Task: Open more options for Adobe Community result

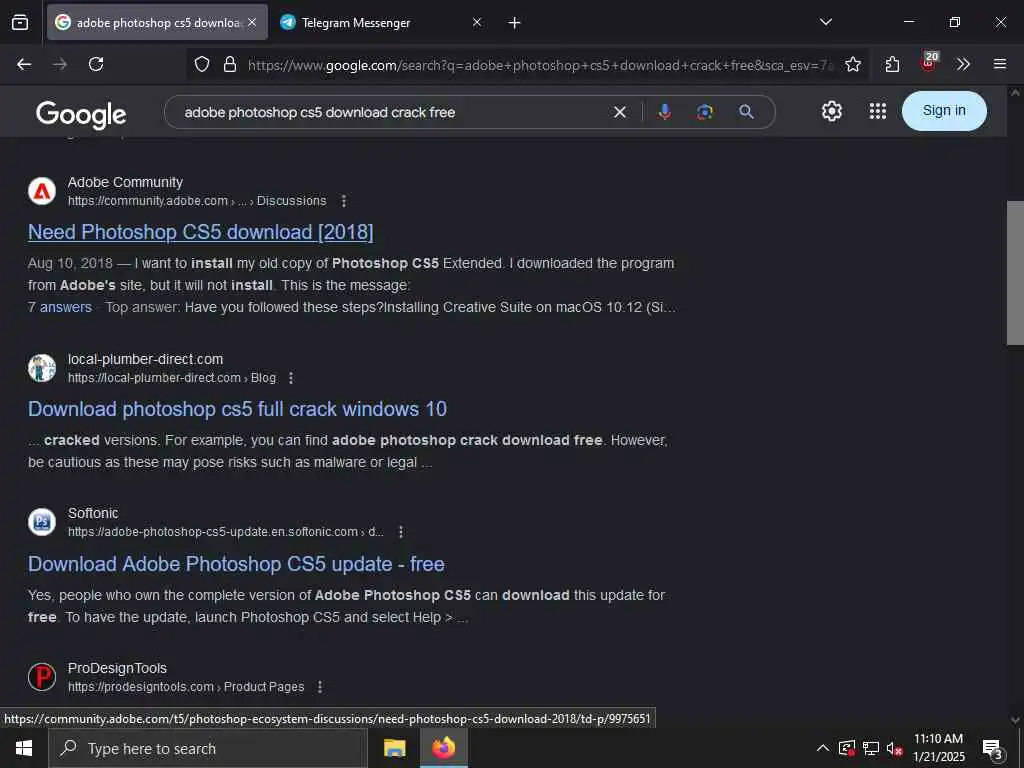Action: (x=344, y=201)
